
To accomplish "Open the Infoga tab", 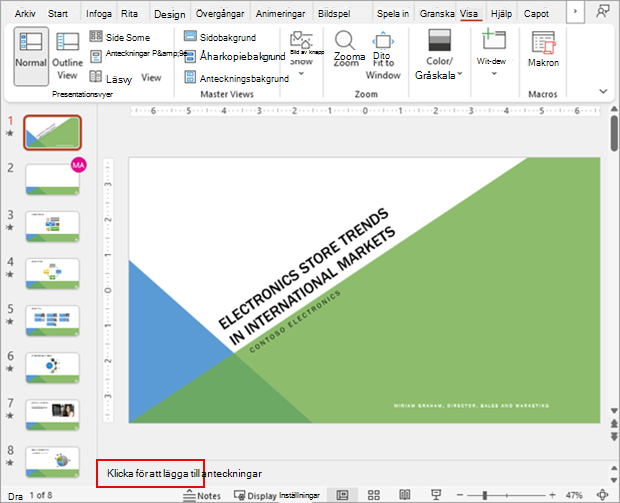I will pos(98,14).
